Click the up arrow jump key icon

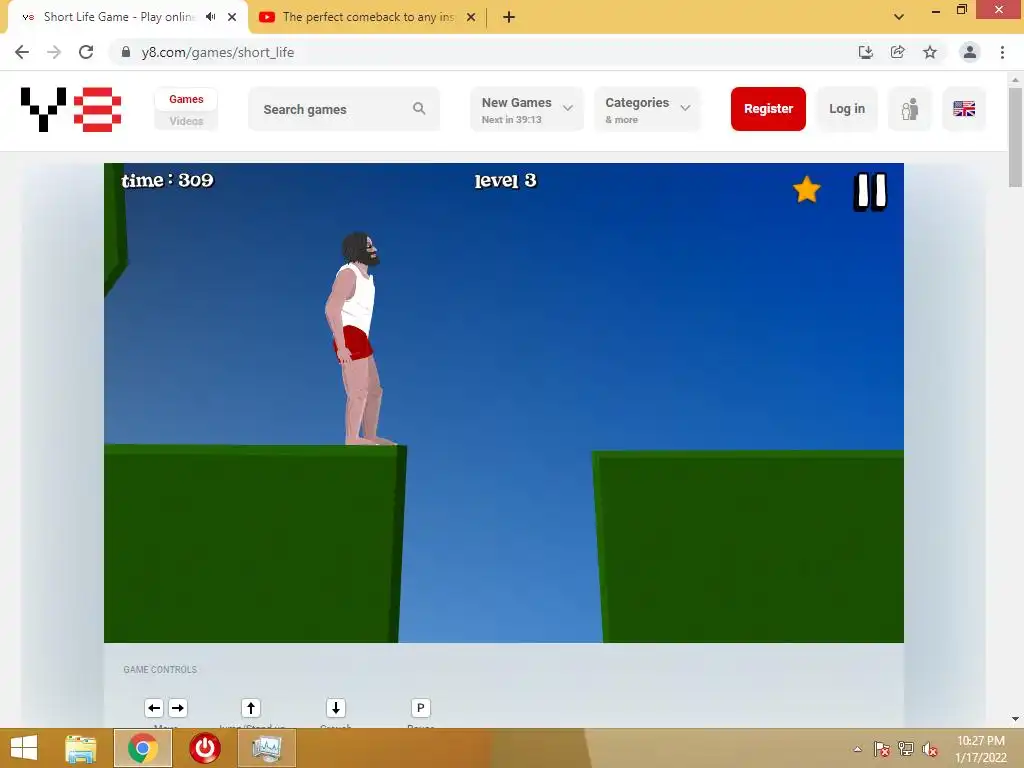click(251, 708)
